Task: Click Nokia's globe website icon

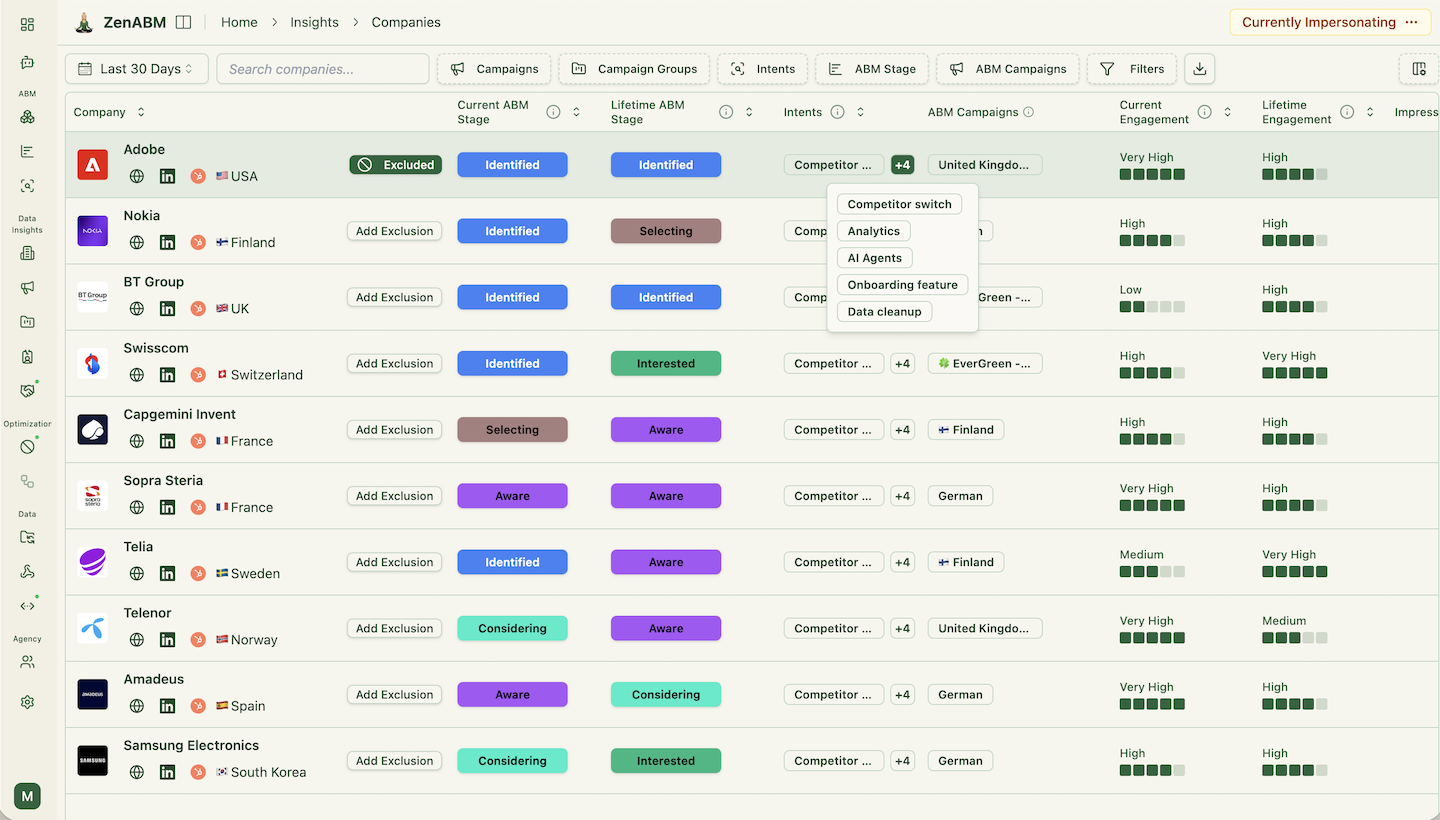Action: (136, 241)
